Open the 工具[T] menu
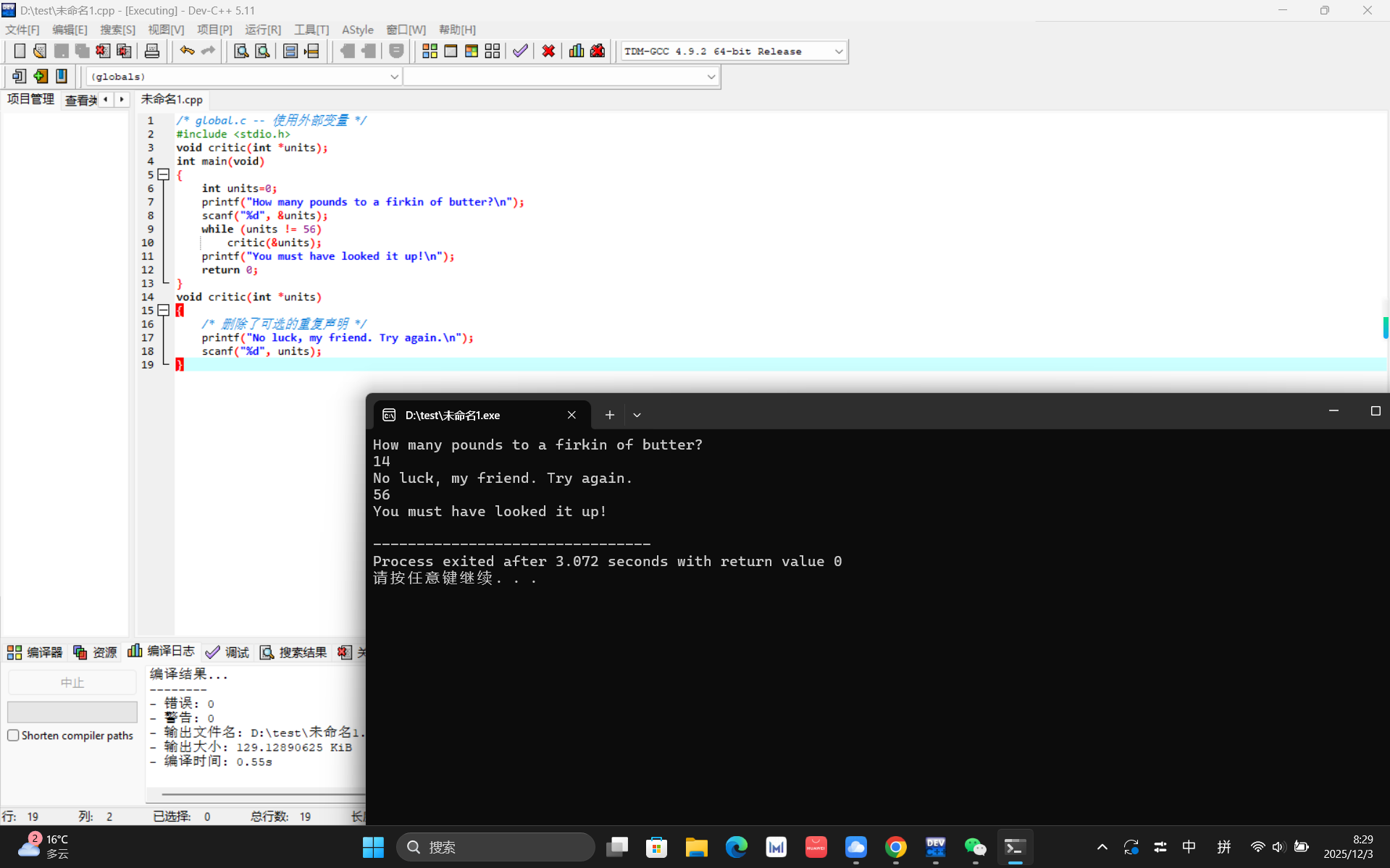The height and width of the screenshot is (868, 1390). tap(311, 30)
